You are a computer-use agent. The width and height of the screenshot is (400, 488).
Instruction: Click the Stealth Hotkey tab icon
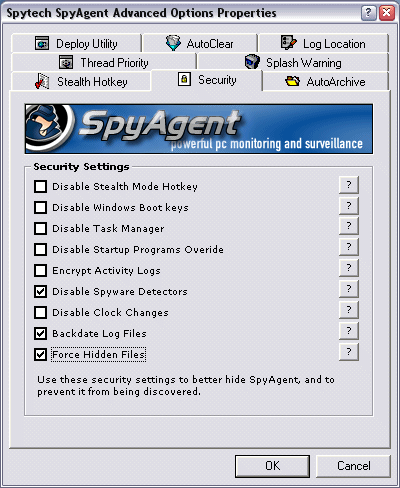[42, 81]
